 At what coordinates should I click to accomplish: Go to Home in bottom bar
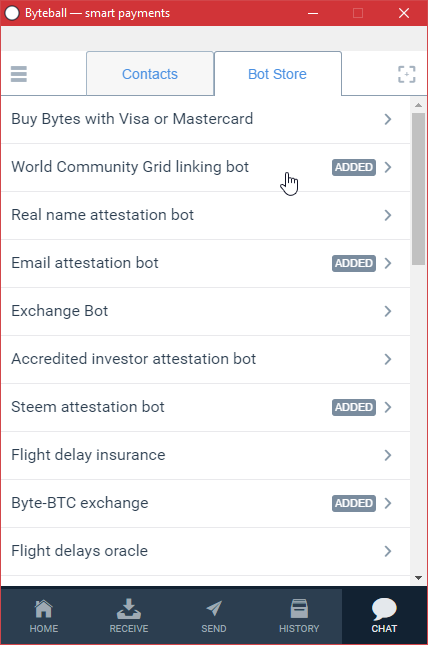[44, 616]
